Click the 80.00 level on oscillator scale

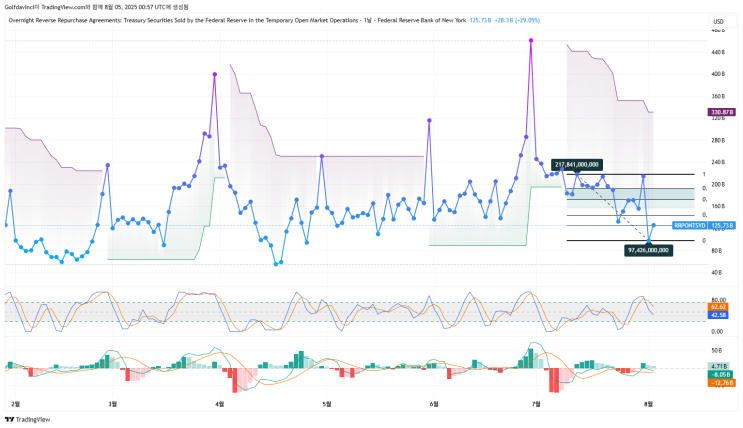click(x=718, y=300)
